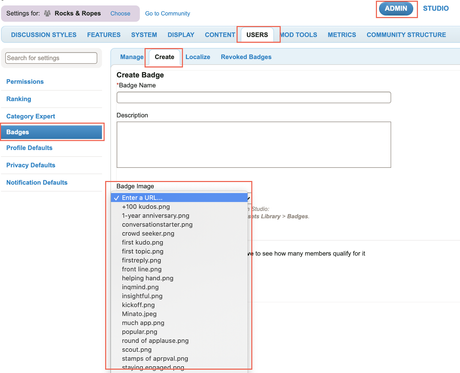
Task: Open the SYSTEM tab
Action: 144,35
